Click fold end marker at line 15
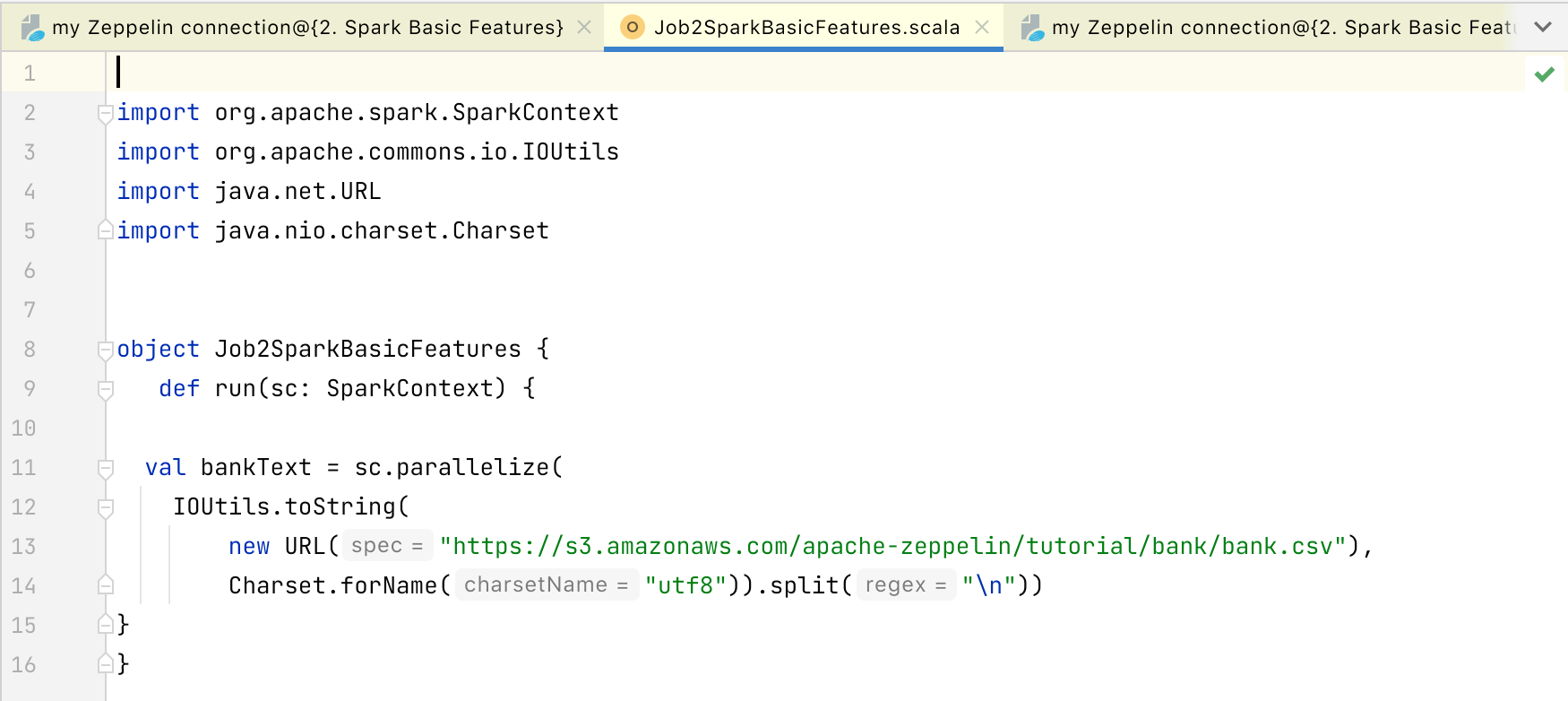The height and width of the screenshot is (701, 1568). [x=106, y=624]
